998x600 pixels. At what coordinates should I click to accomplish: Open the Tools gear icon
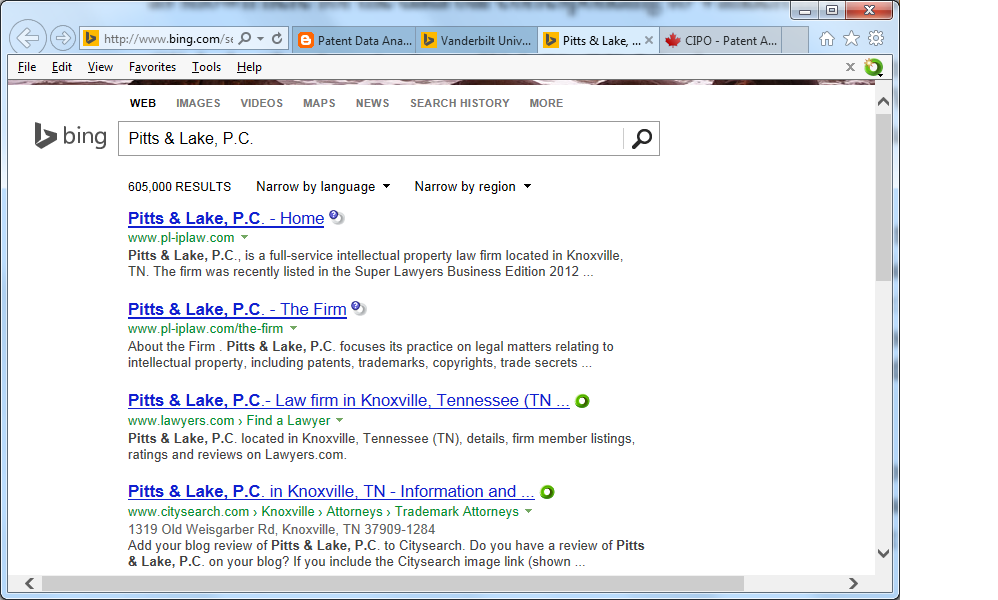(x=876, y=39)
